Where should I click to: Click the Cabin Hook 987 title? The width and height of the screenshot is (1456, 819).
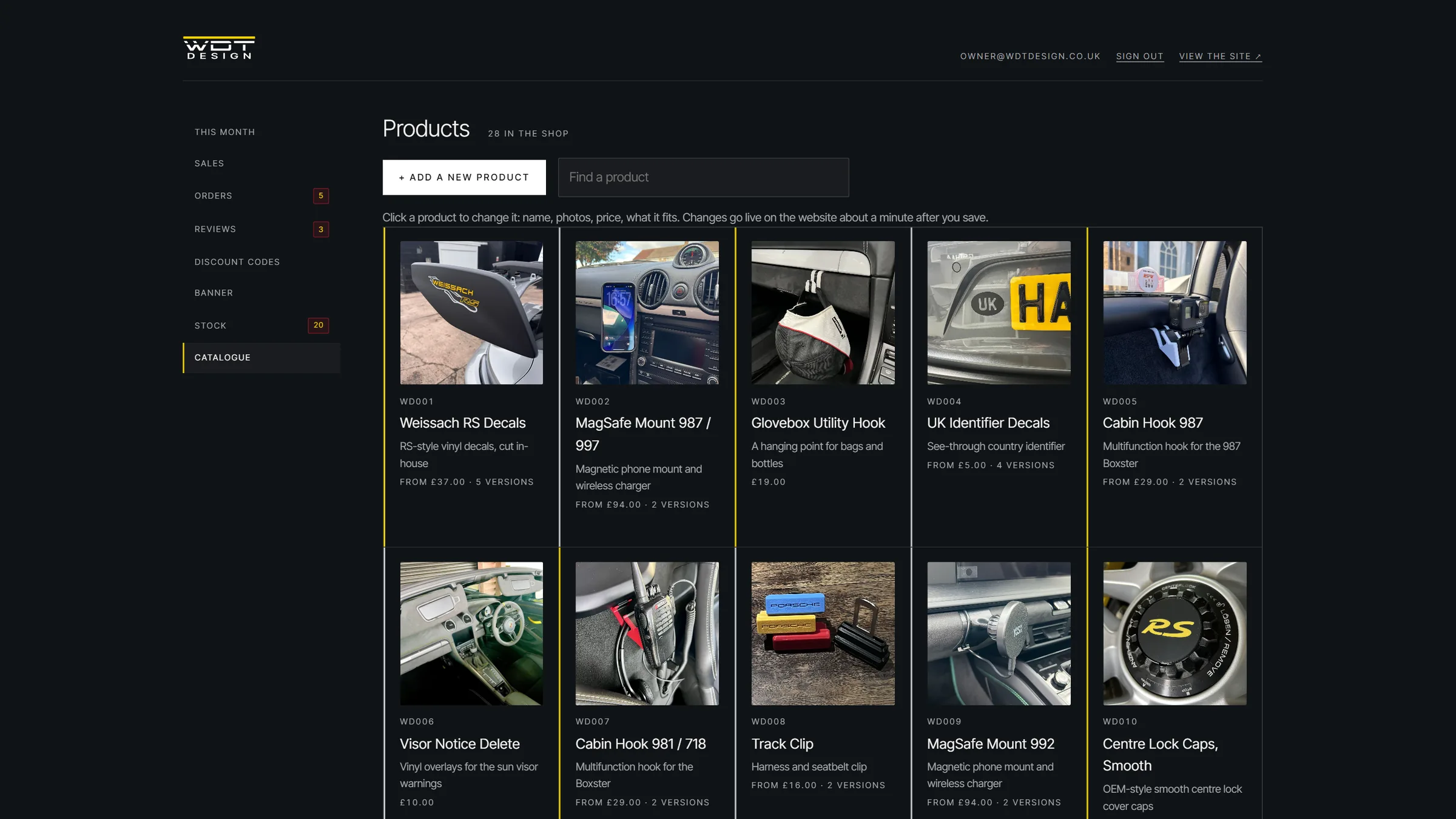point(1153,423)
